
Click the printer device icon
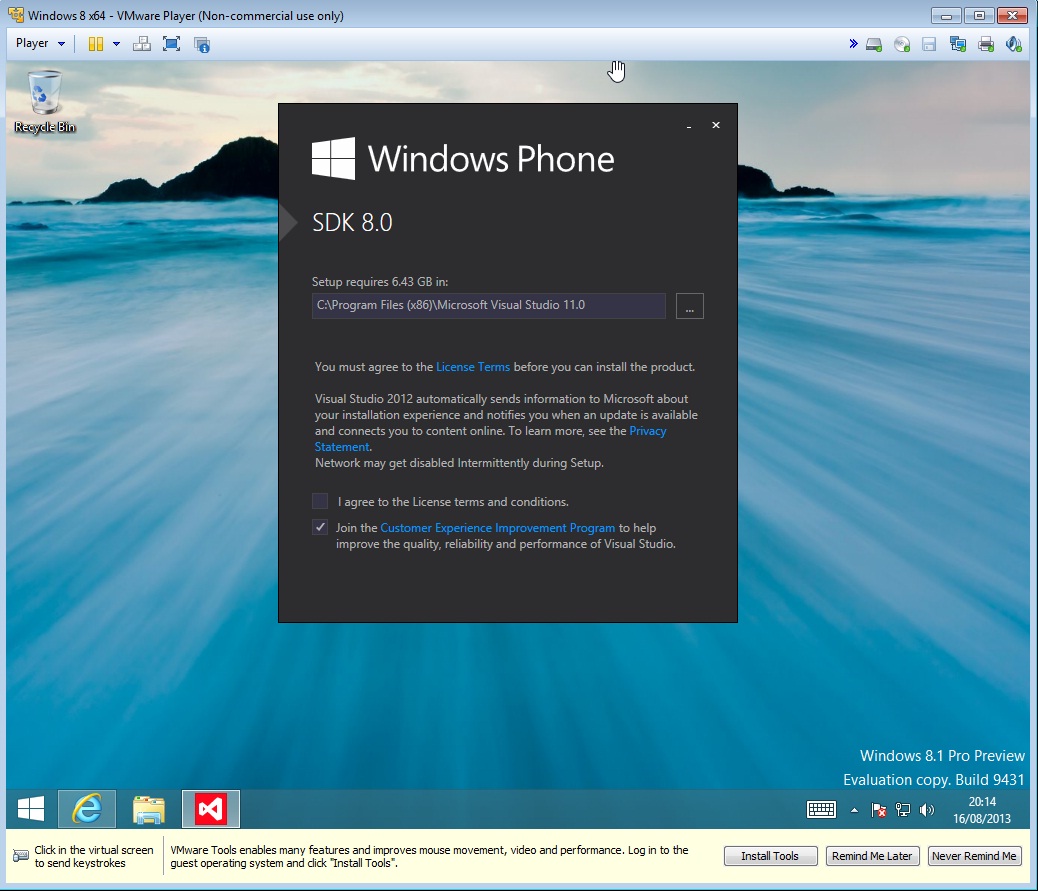click(986, 44)
